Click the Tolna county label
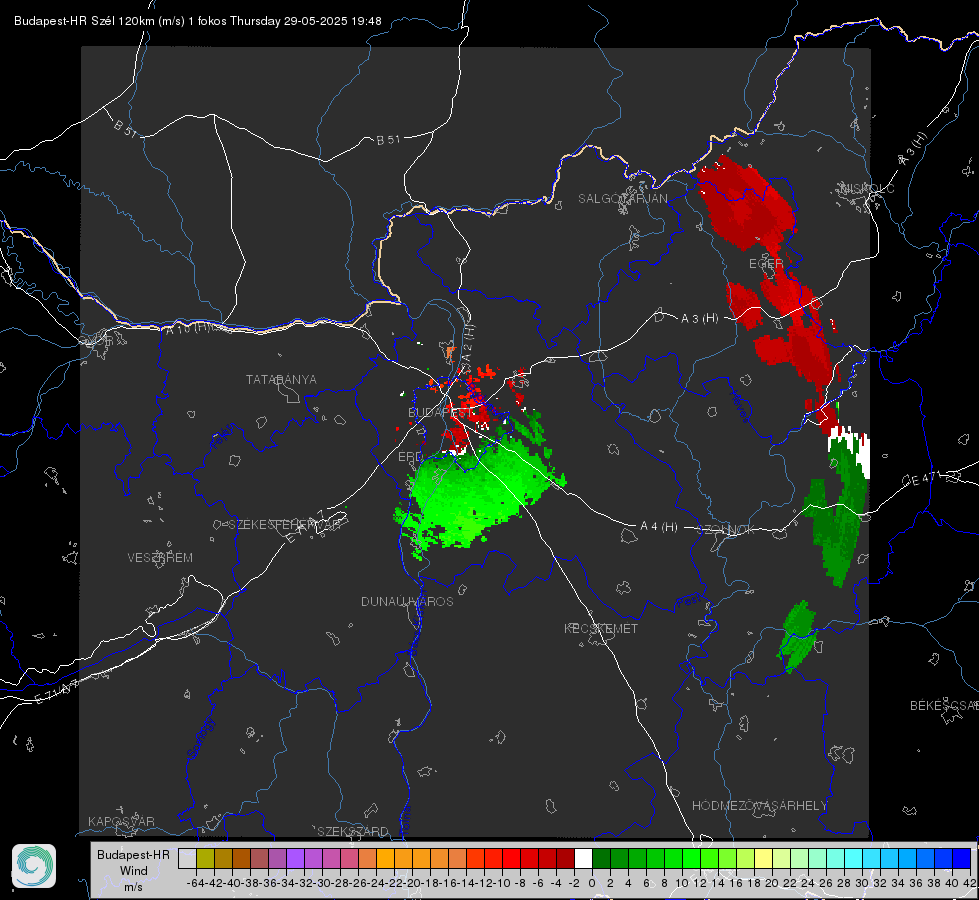The width and height of the screenshot is (979, 900). click(405, 820)
